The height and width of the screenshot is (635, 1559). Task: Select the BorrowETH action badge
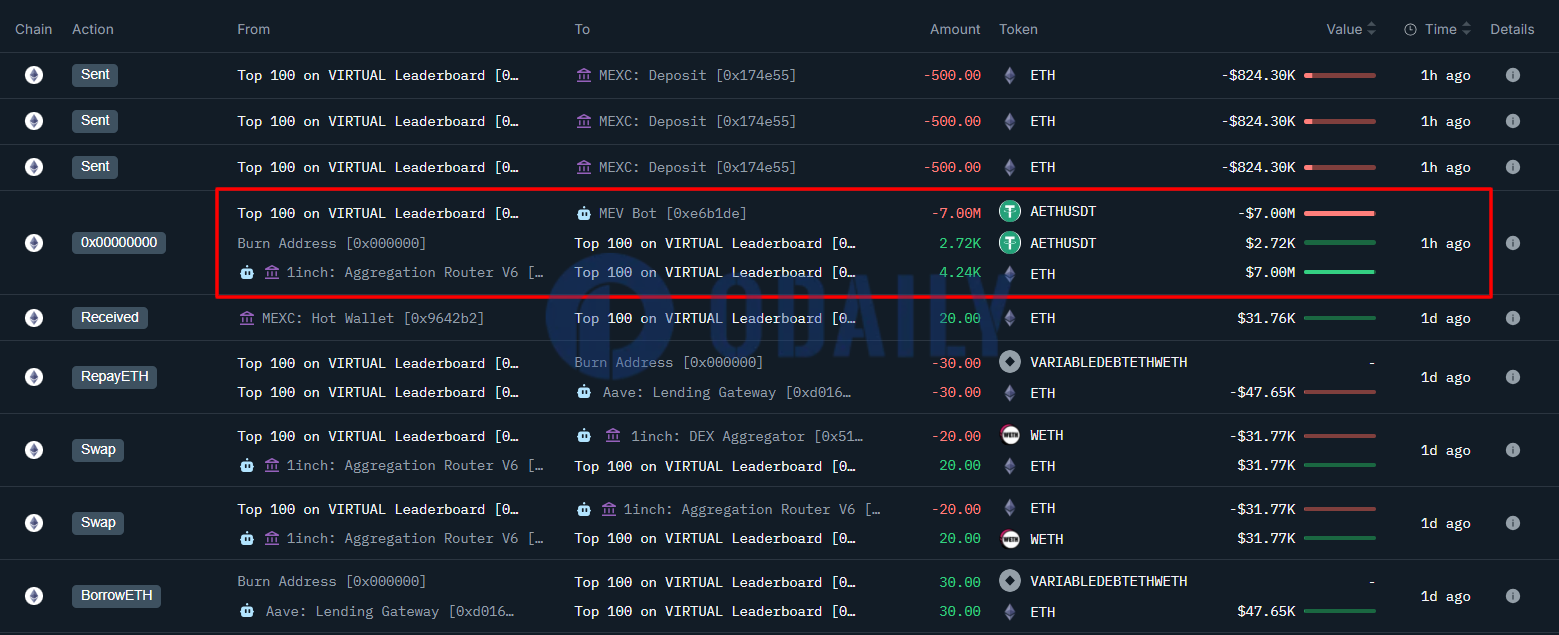(116, 596)
